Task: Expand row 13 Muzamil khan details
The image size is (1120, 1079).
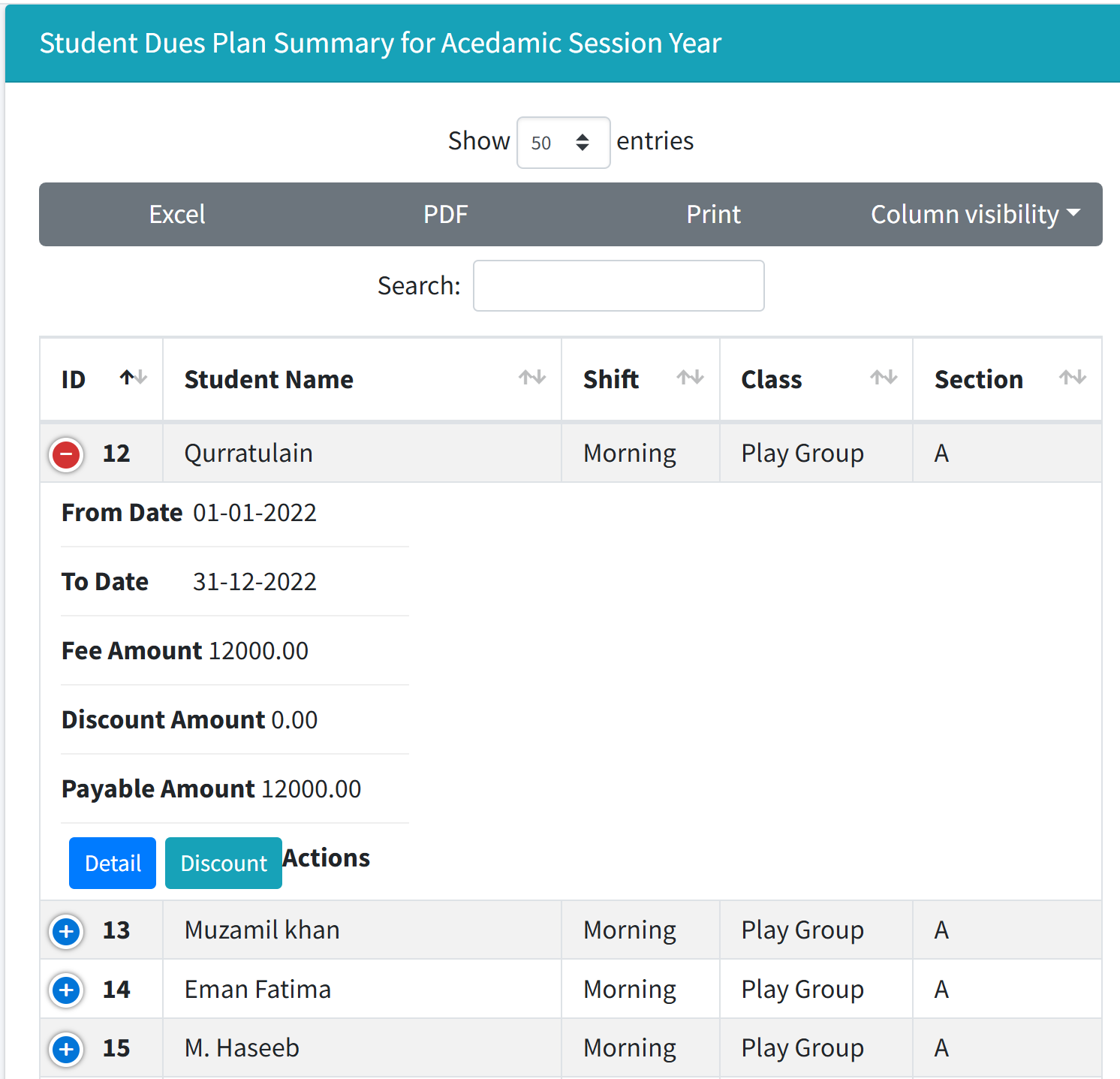Action: (x=66, y=932)
